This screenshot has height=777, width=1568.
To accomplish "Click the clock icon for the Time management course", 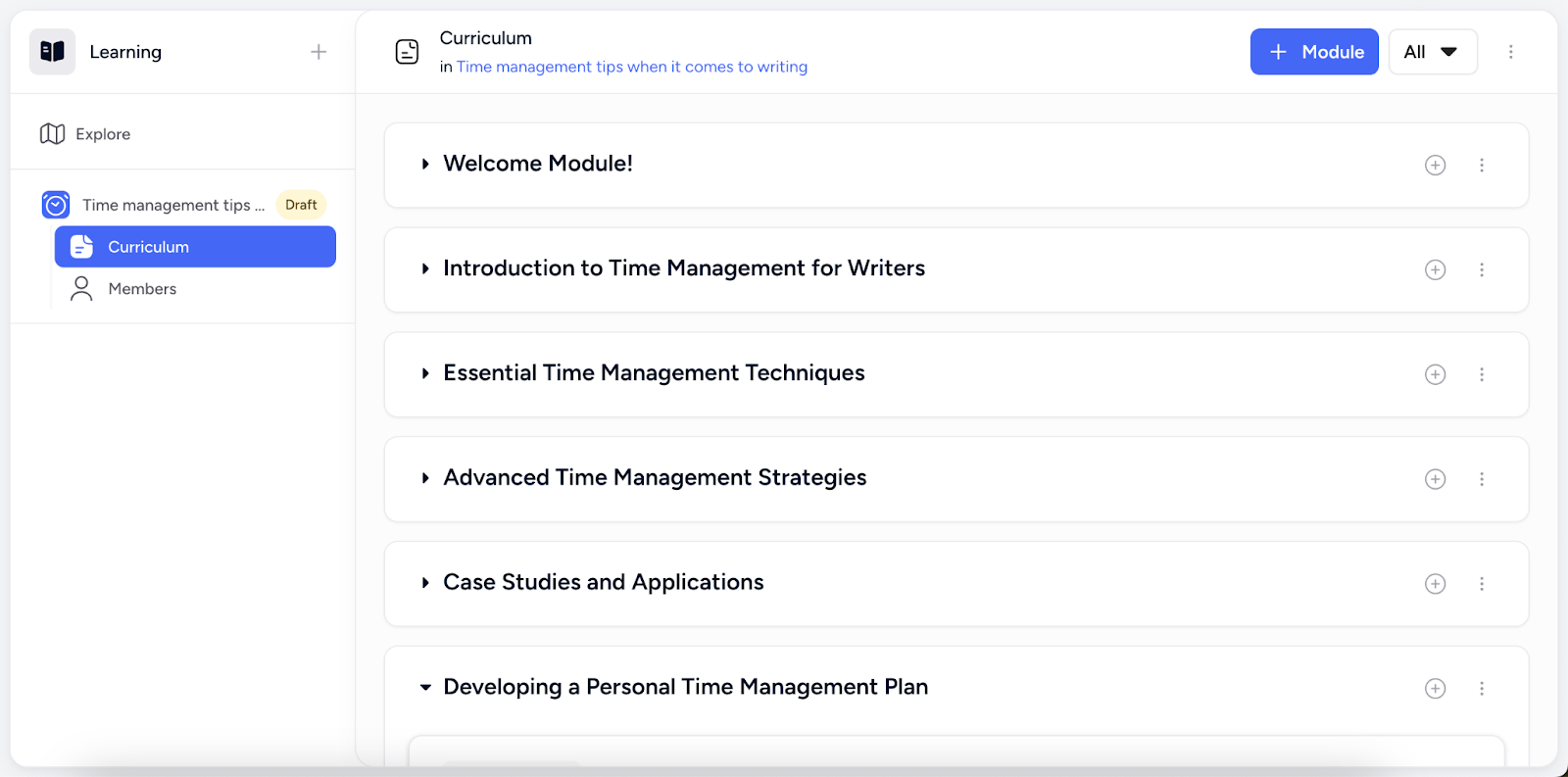I will pos(56,205).
